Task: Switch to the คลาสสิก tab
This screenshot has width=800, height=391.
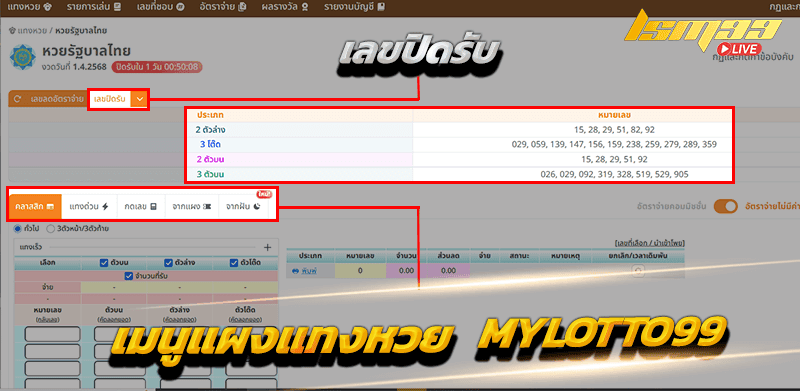Action: [36, 206]
